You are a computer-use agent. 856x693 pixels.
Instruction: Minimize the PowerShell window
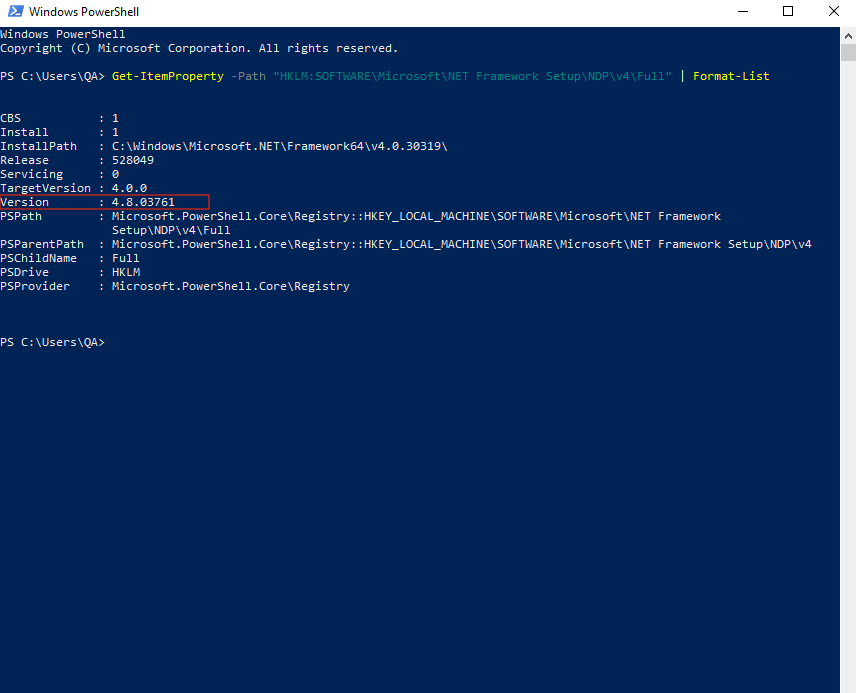(x=742, y=11)
